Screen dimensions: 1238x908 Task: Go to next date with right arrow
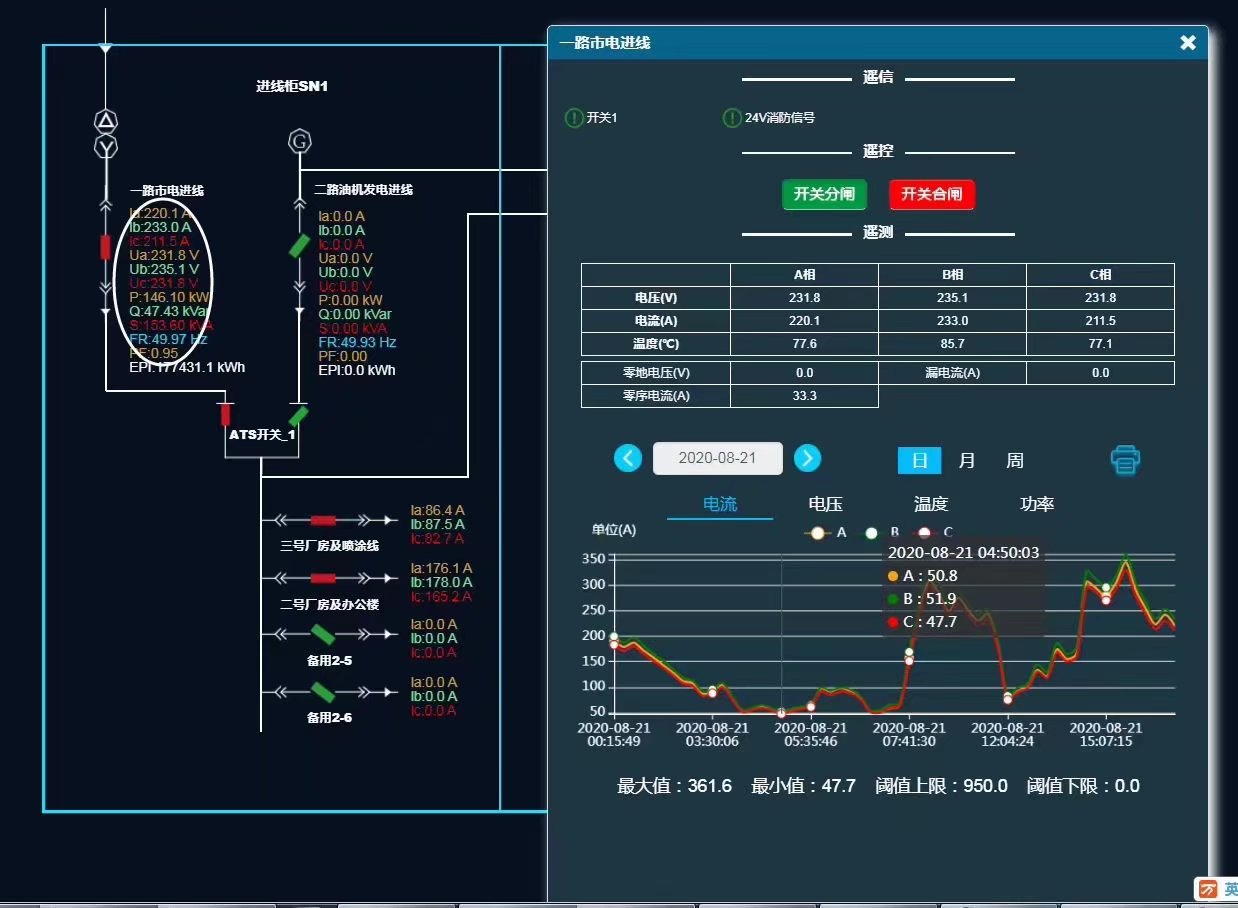(807, 458)
